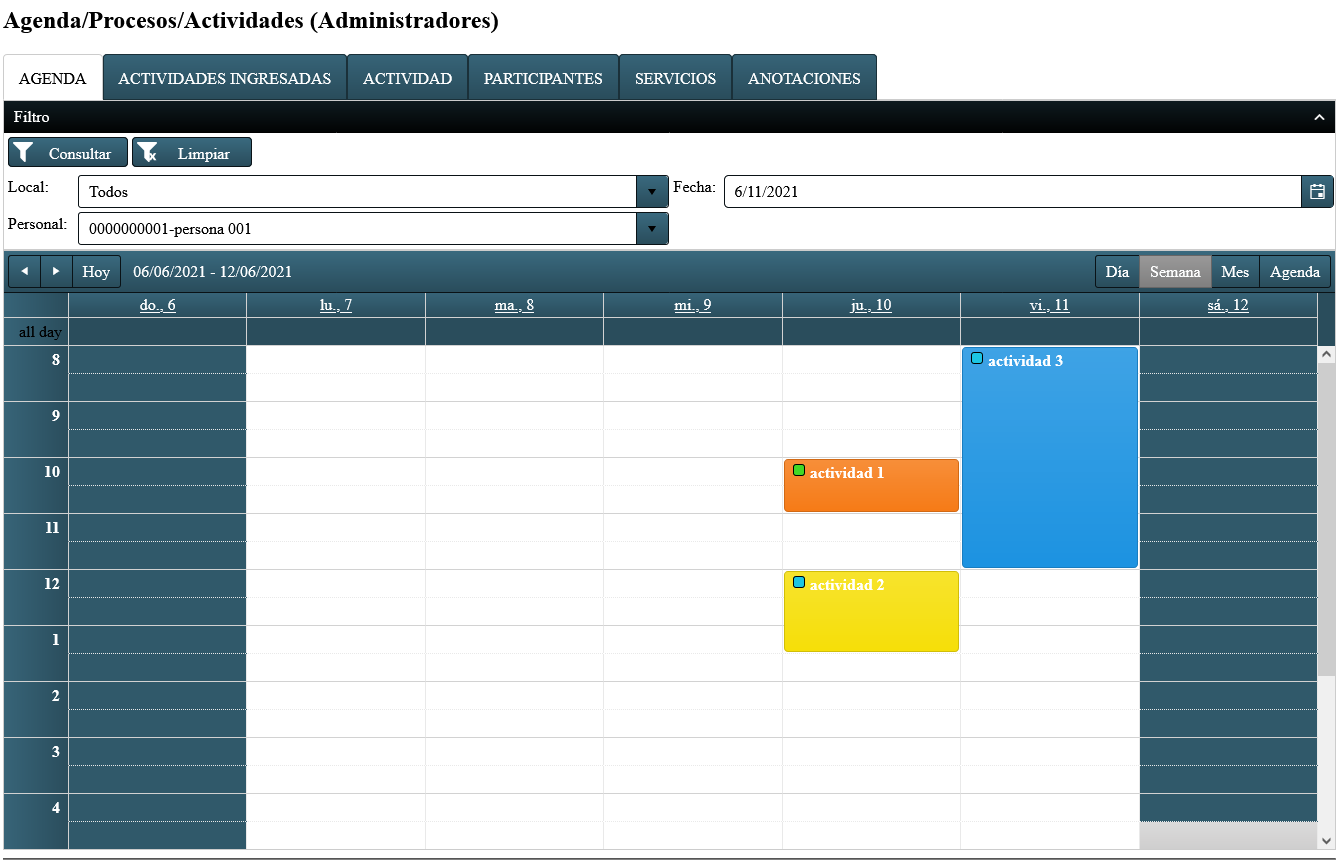Viewport: 1340px width, 864px height.
Task: Select the yellow actividad 2 event
Action: pos(871,612)
